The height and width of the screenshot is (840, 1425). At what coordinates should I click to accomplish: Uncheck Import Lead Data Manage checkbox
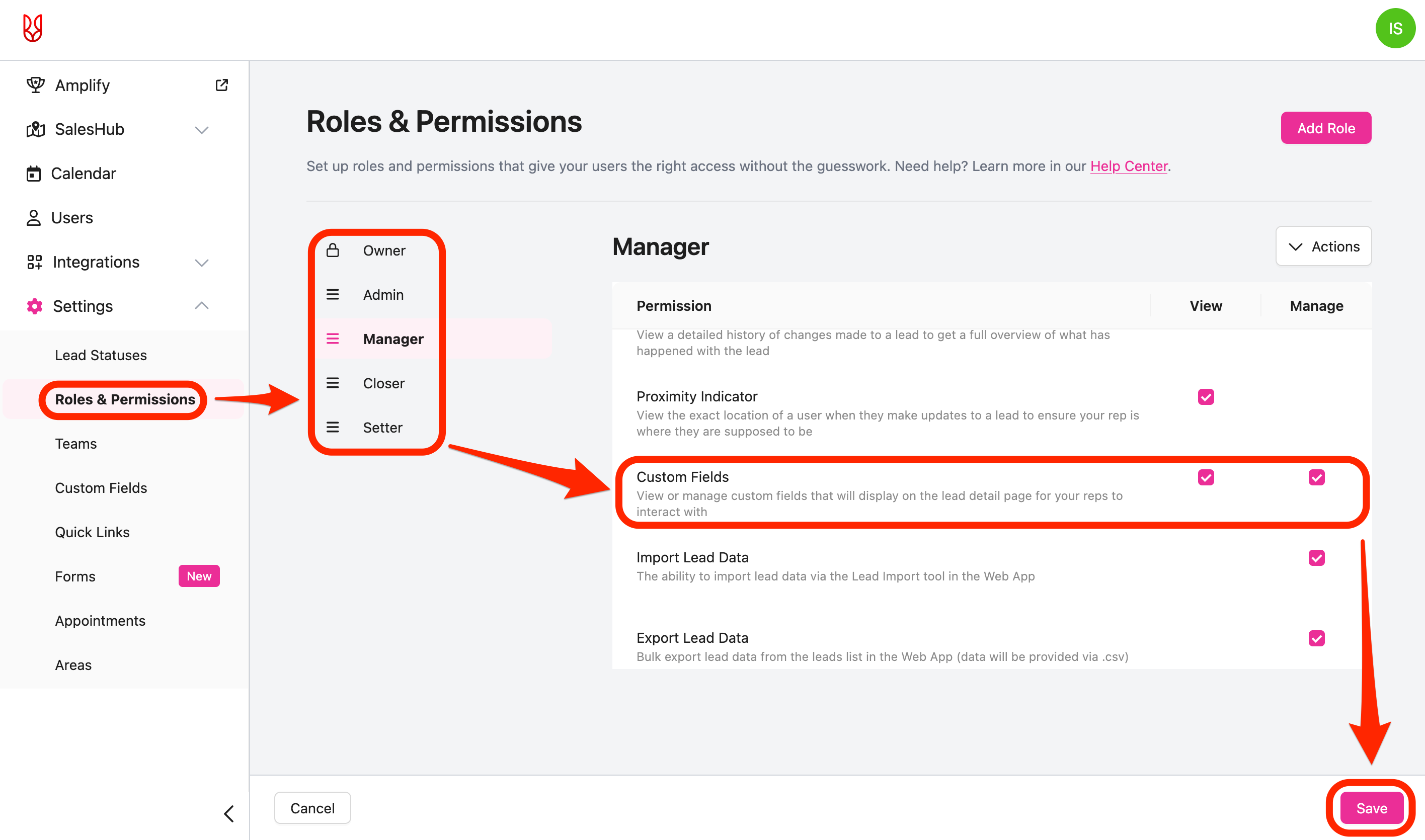coord(1316,557)
